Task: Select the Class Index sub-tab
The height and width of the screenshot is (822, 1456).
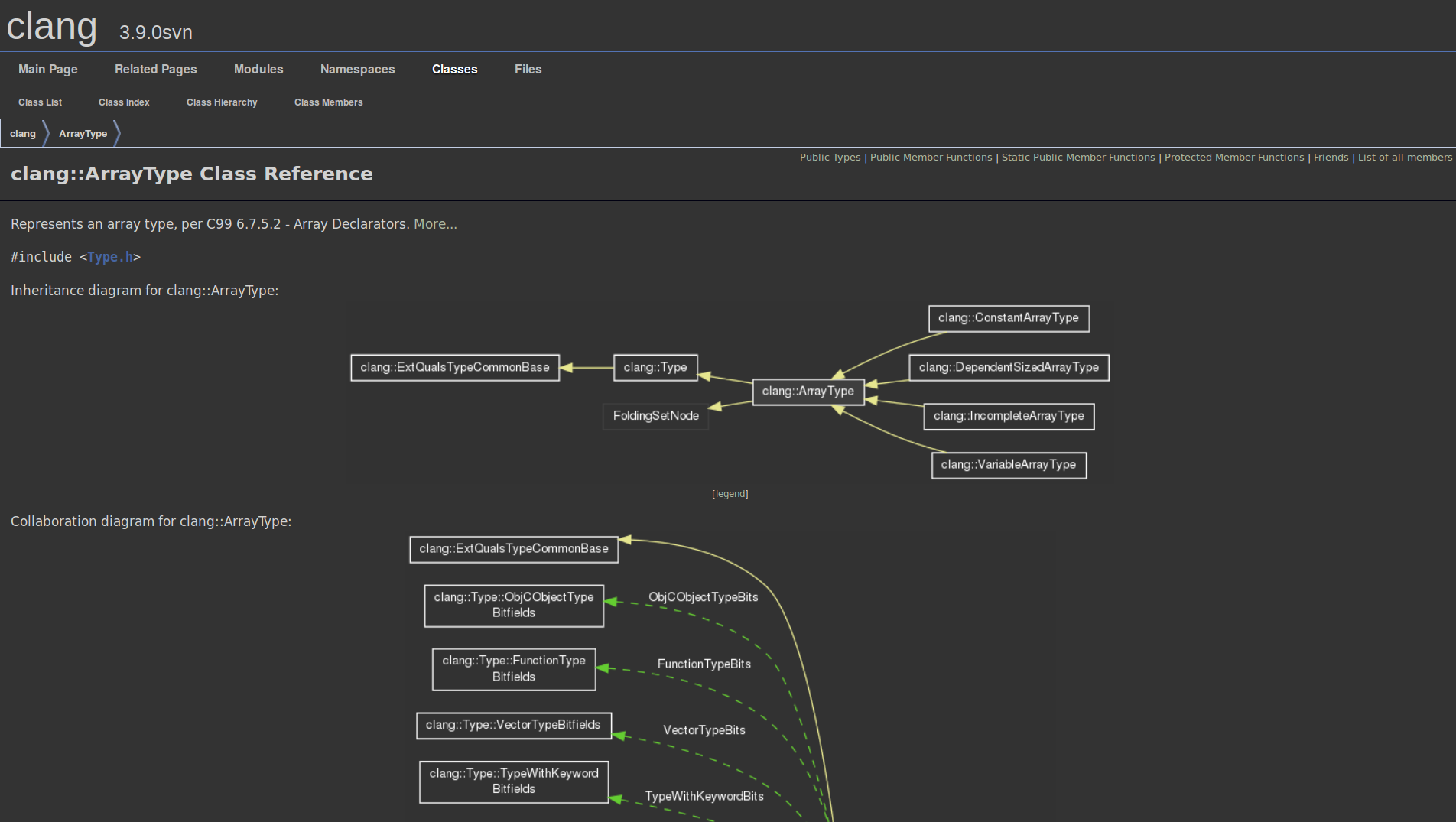Action: pyautogui.click(x=124, y=102)
